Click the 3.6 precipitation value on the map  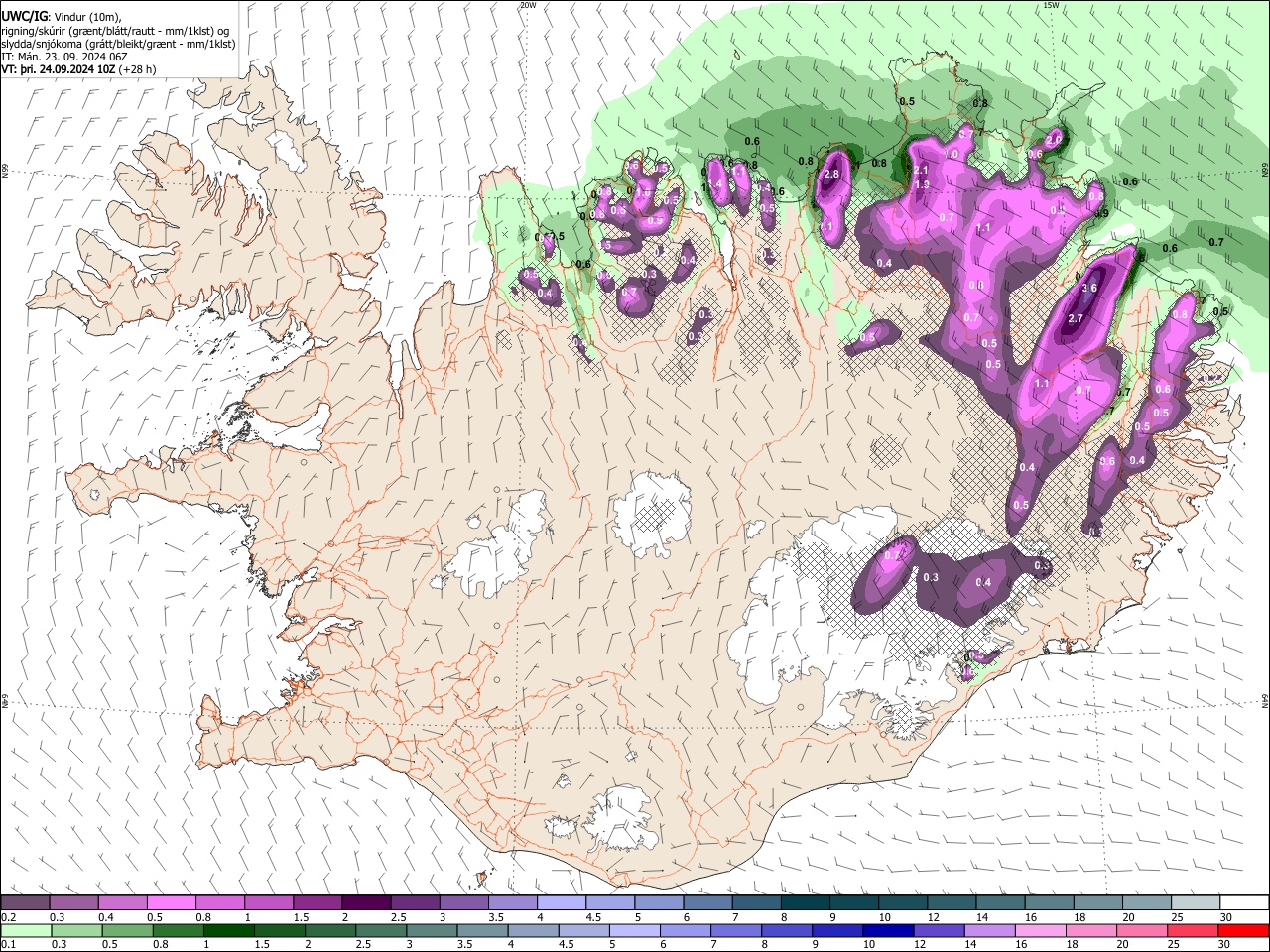coord(1088,289)
